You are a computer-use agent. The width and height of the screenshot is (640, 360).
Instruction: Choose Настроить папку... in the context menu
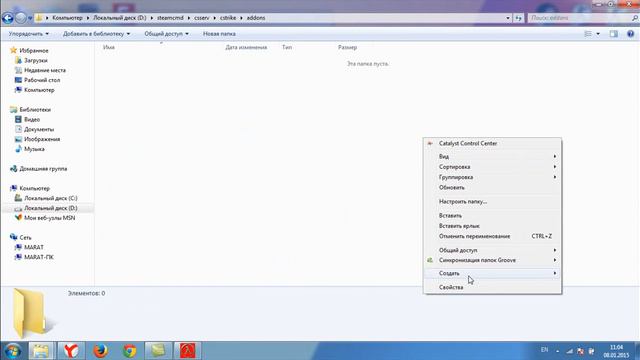click(x=492, y=202)
